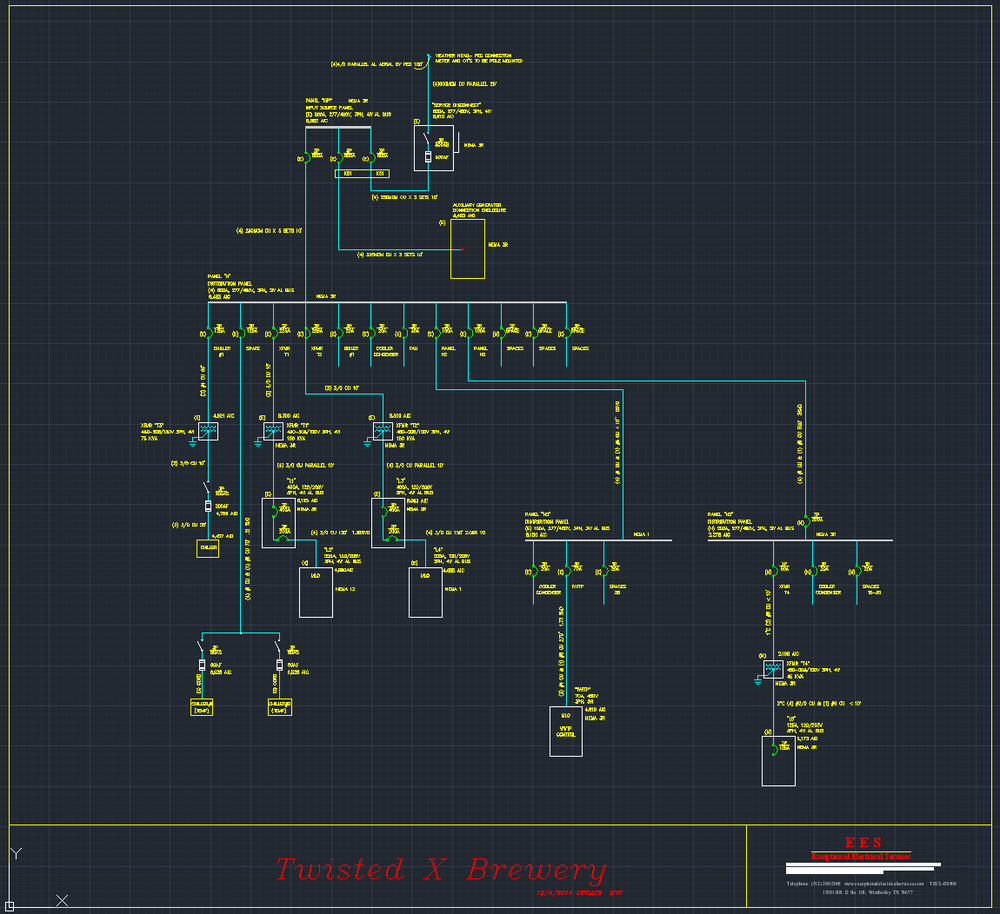This screenshot has width=1000, height=914.
Task: Select the switch blade inside the service disconnect
Action: click(427, 140)
